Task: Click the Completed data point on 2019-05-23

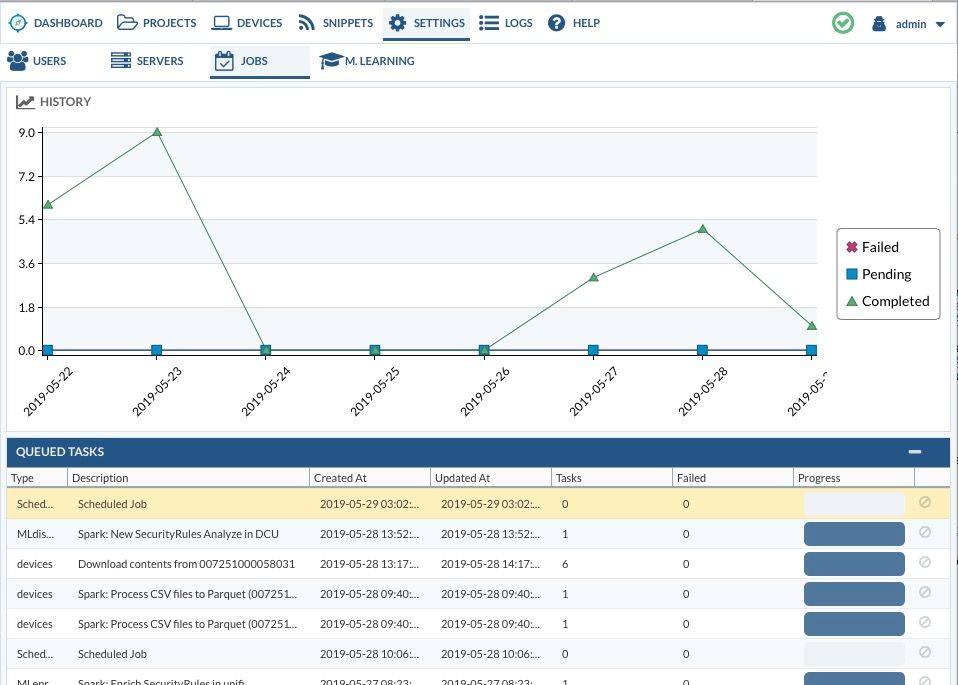Action: click(157, 132)
